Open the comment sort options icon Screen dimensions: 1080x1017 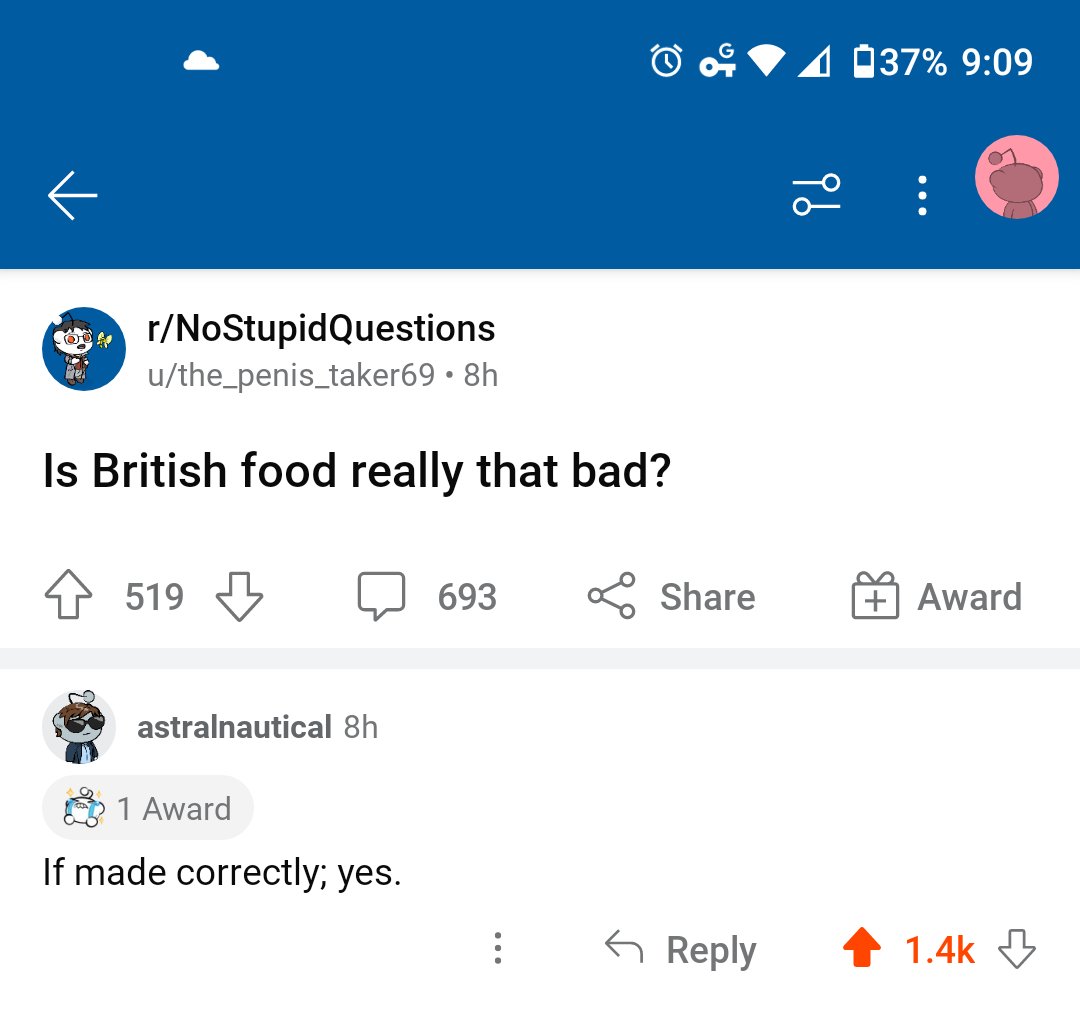(816, 195)
